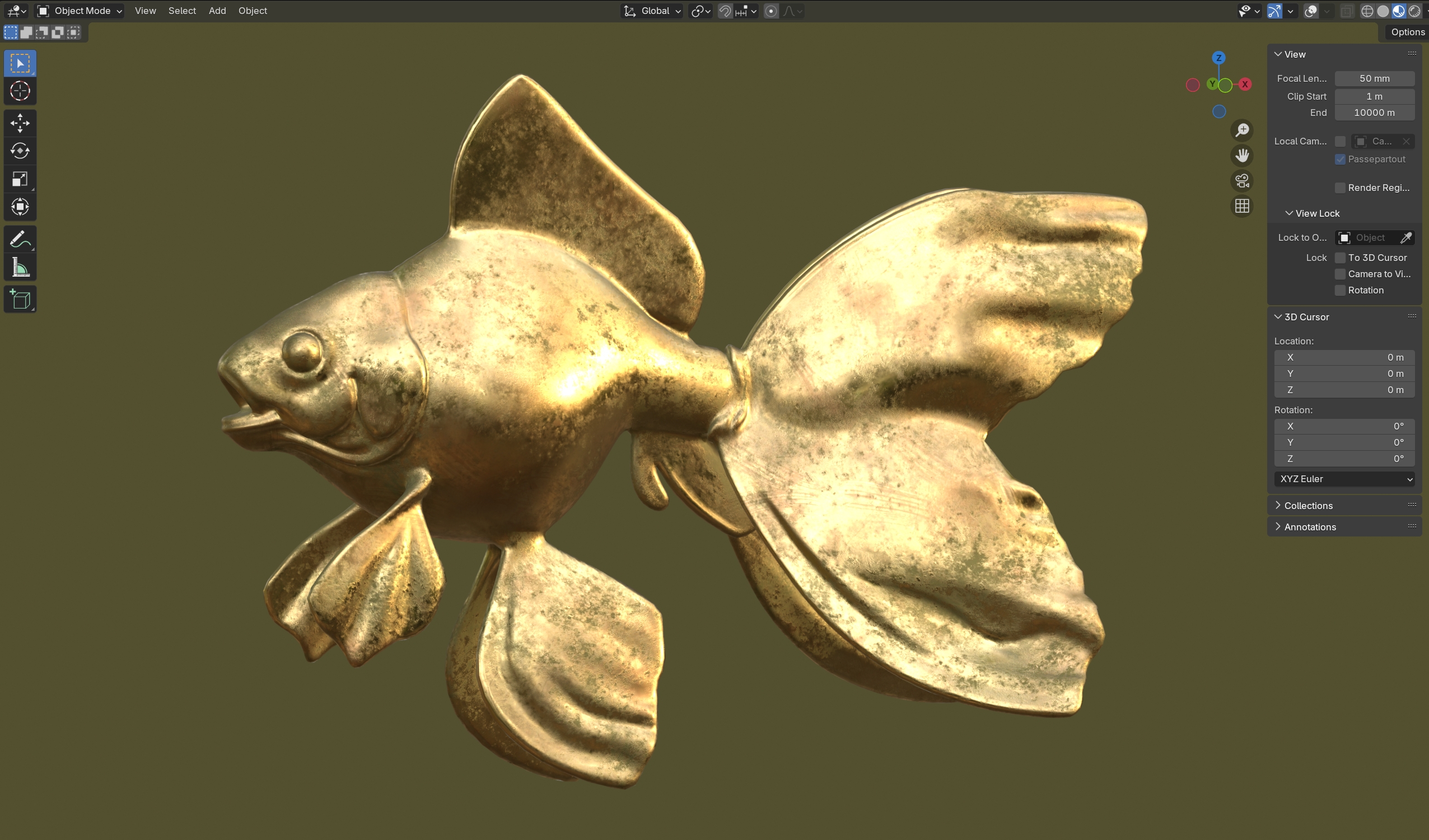The image size is (1429, 840).
Task: Click the Focal Length 50 mm field
Action: click(1374, 79)
